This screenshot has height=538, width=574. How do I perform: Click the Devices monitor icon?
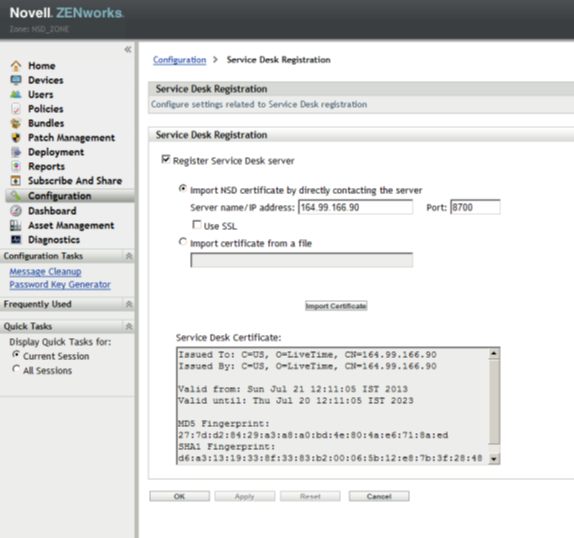16,80
